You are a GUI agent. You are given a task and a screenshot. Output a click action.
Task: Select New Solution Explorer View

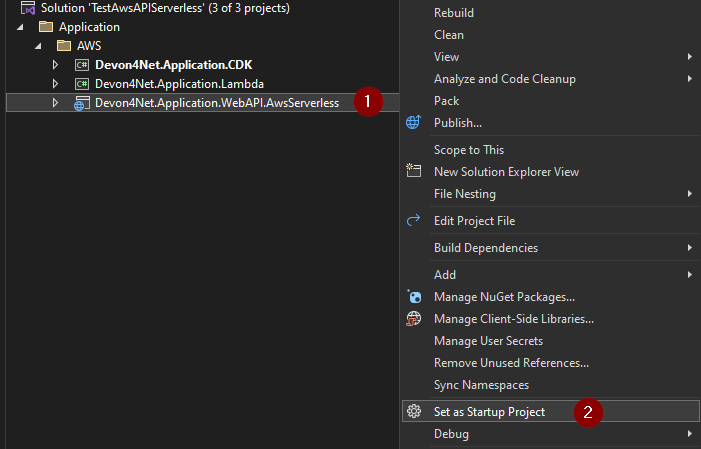point(507,172)
